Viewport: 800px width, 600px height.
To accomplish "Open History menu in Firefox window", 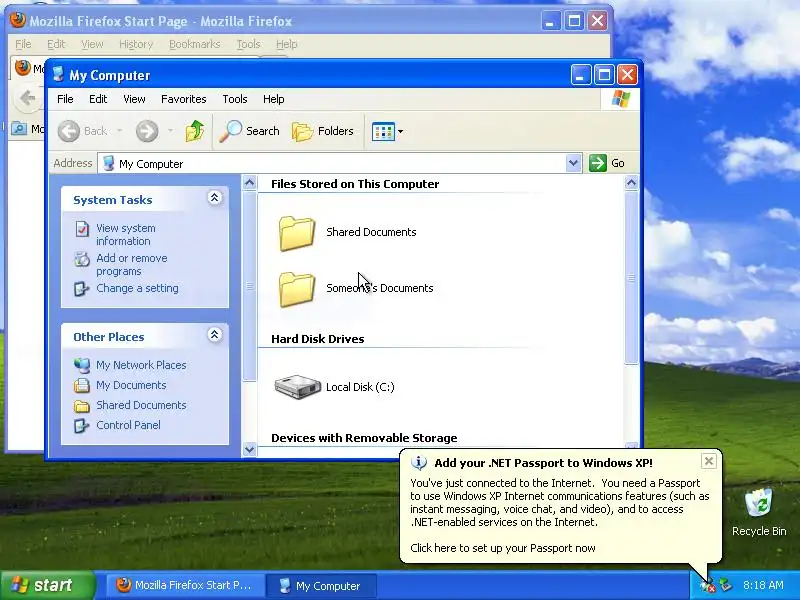I will pos(136,44).
